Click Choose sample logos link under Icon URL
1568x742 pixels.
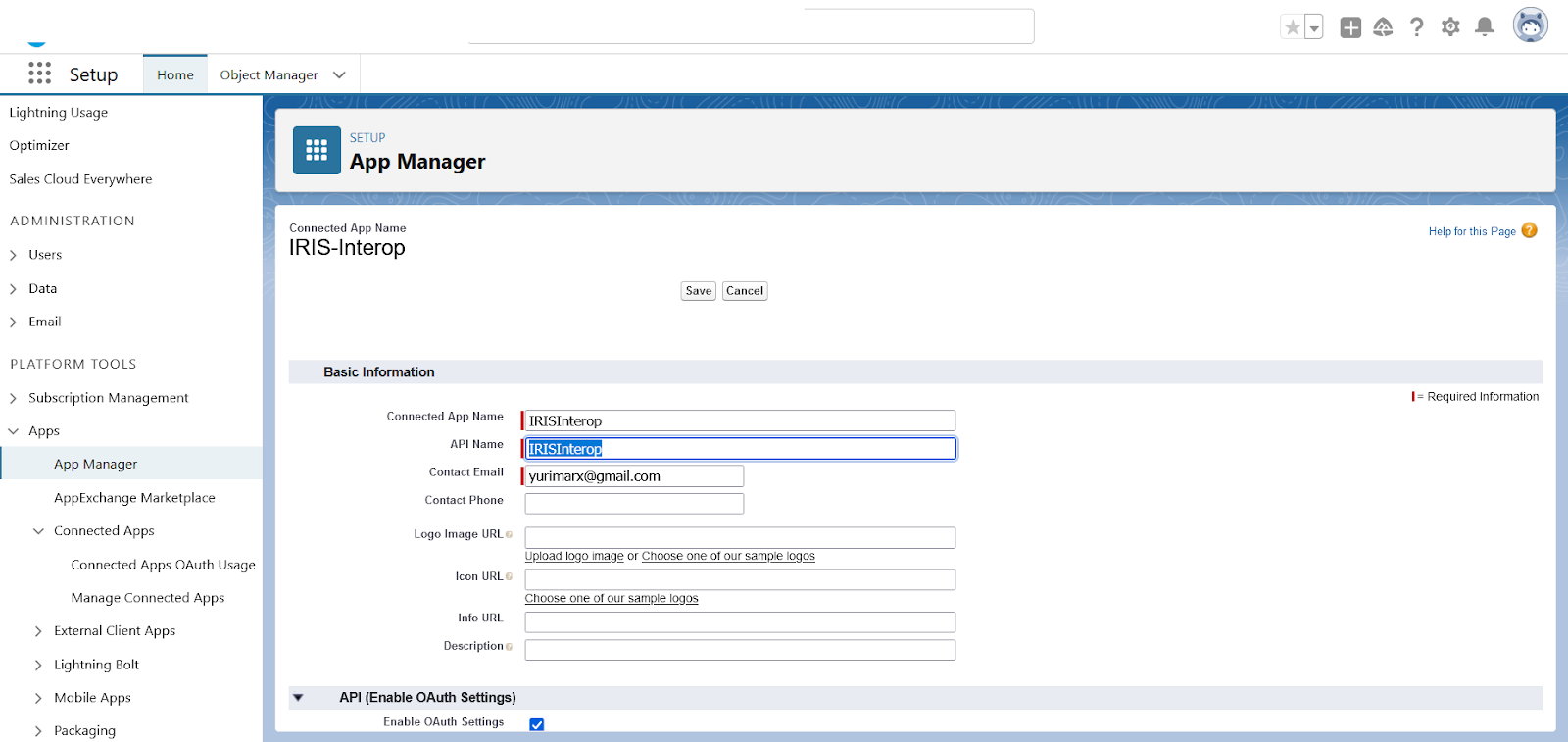612,598
